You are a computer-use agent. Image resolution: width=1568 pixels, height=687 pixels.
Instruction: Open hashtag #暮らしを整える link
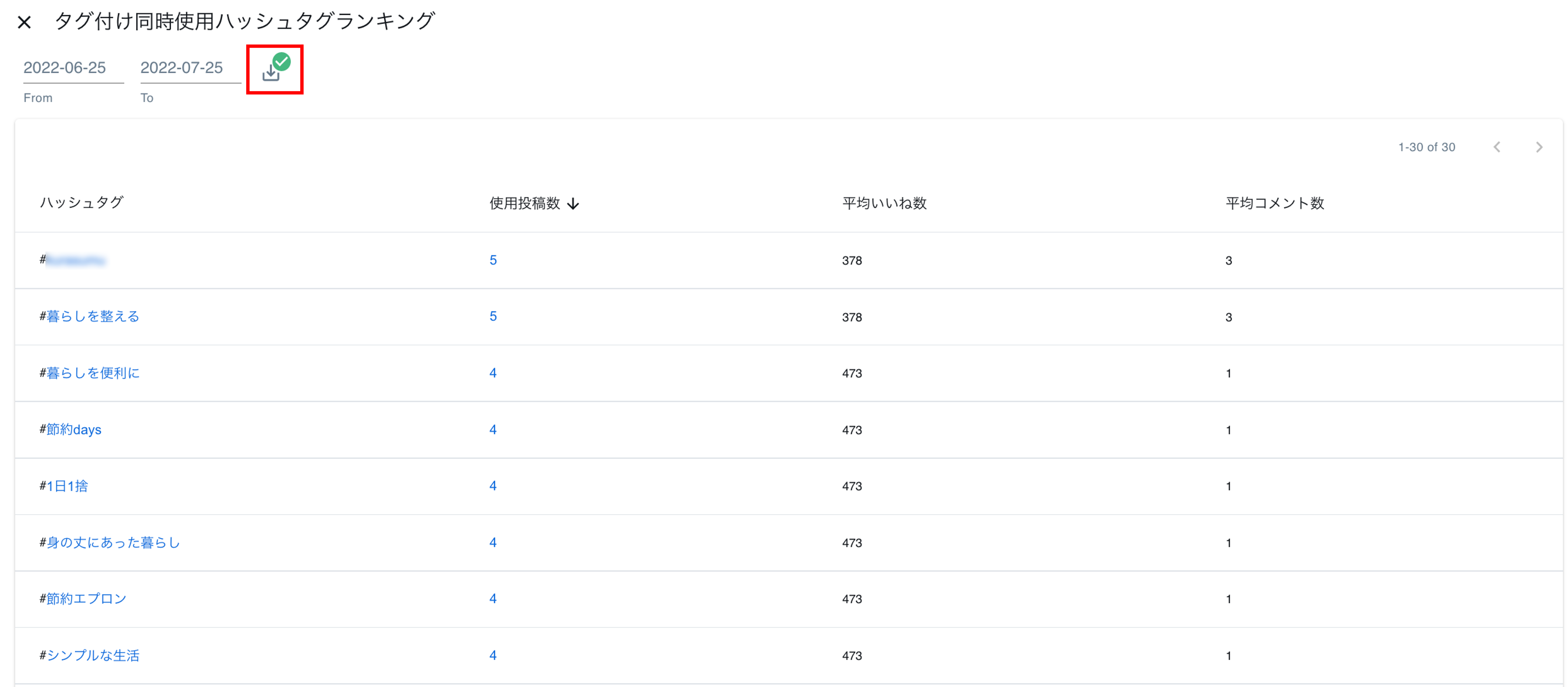pyautogui.click(x=93, y=316)
